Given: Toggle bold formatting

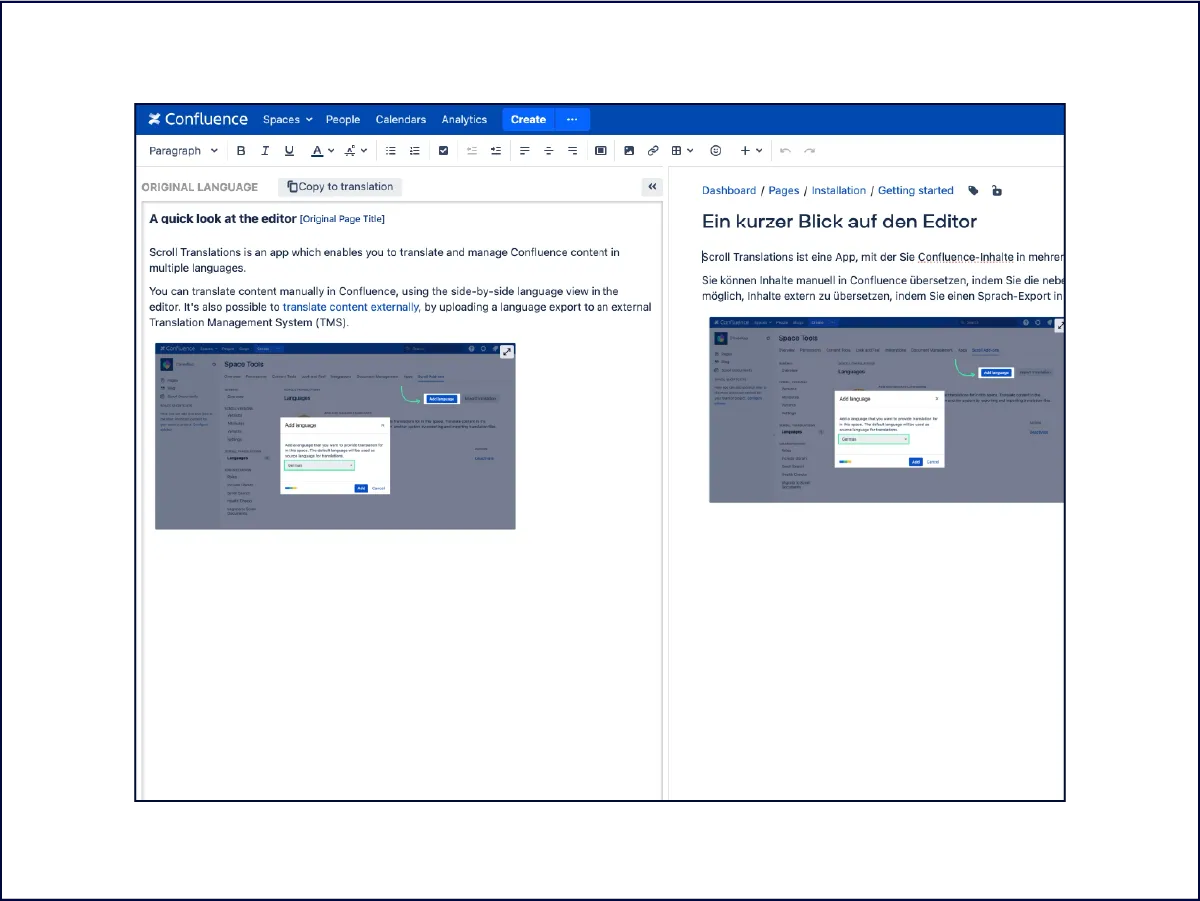Looking at the screenshot, I should 241,151.
